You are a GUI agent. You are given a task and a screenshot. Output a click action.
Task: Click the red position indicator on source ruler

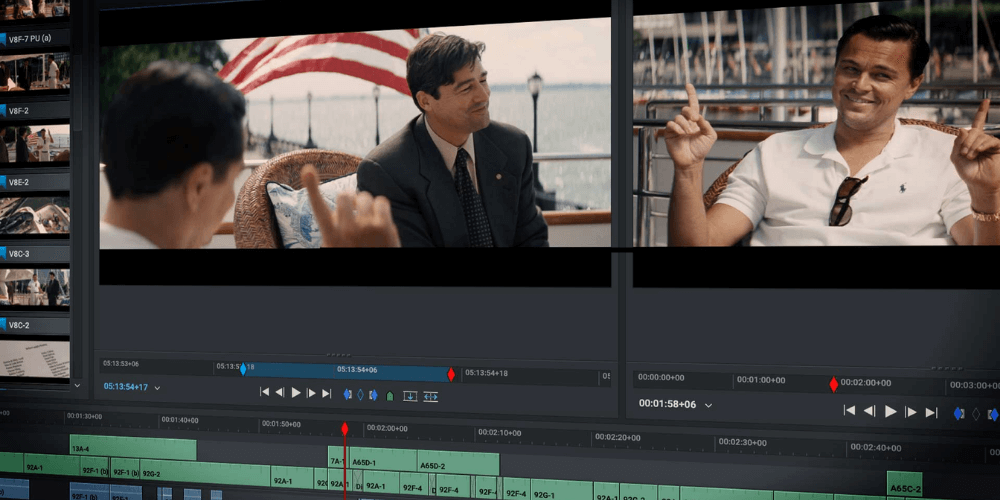pos(451,374)
